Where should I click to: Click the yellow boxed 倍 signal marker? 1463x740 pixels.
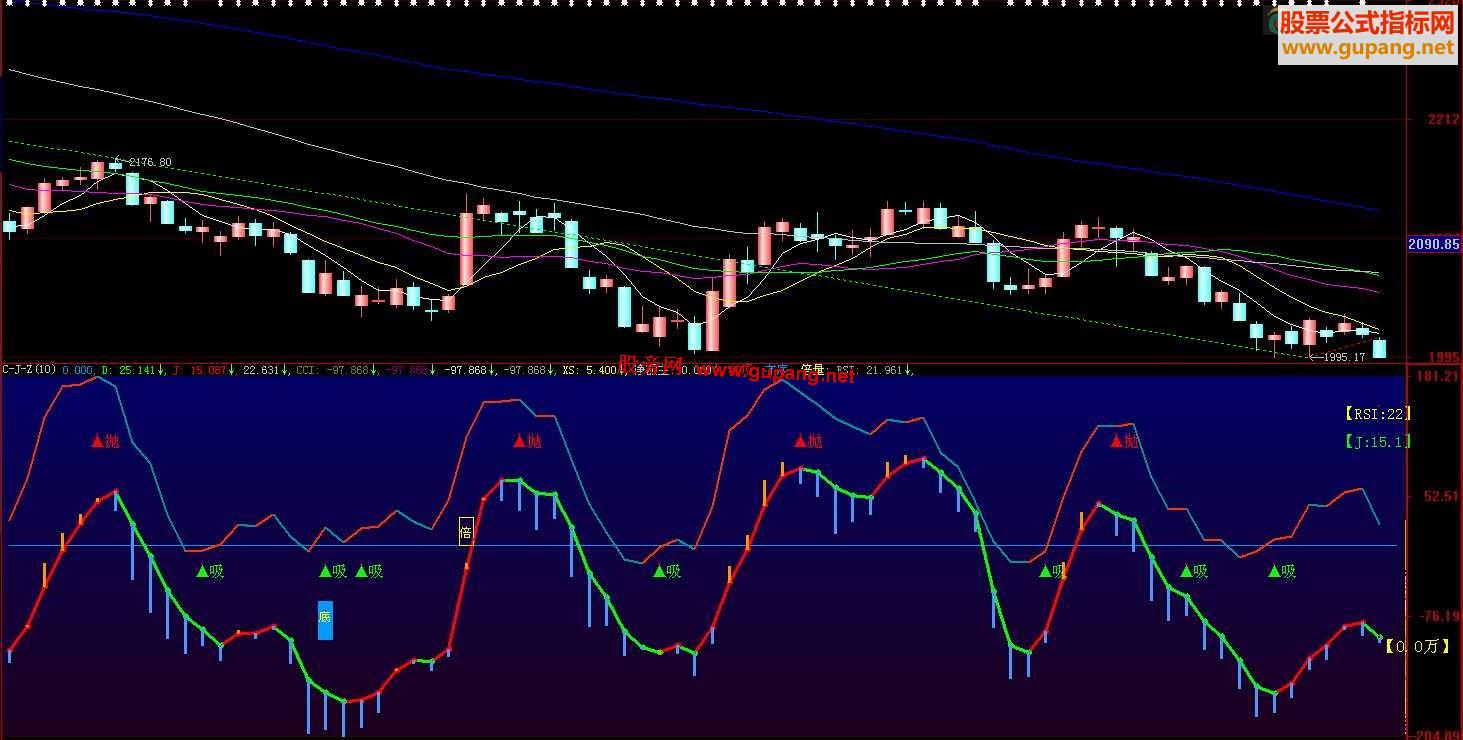[465, 532]
